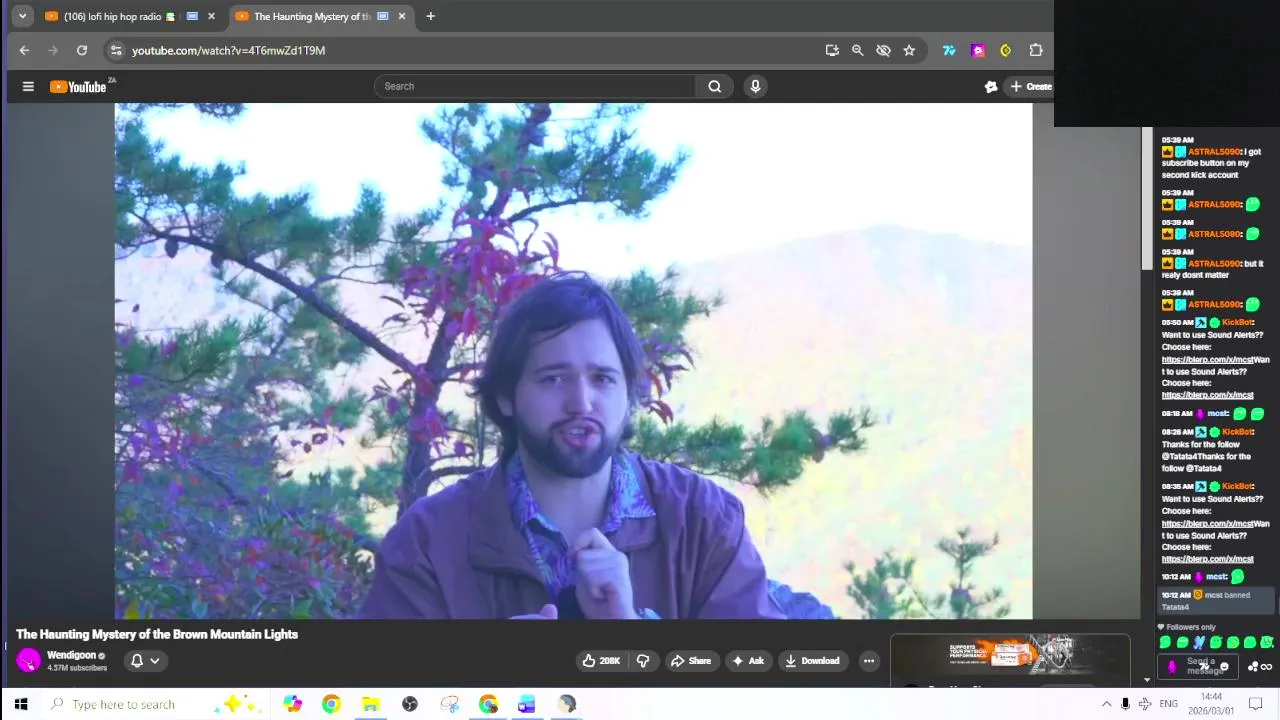
Task: Click the crossed-eye tracking protection icon
Action: point(883,50)
